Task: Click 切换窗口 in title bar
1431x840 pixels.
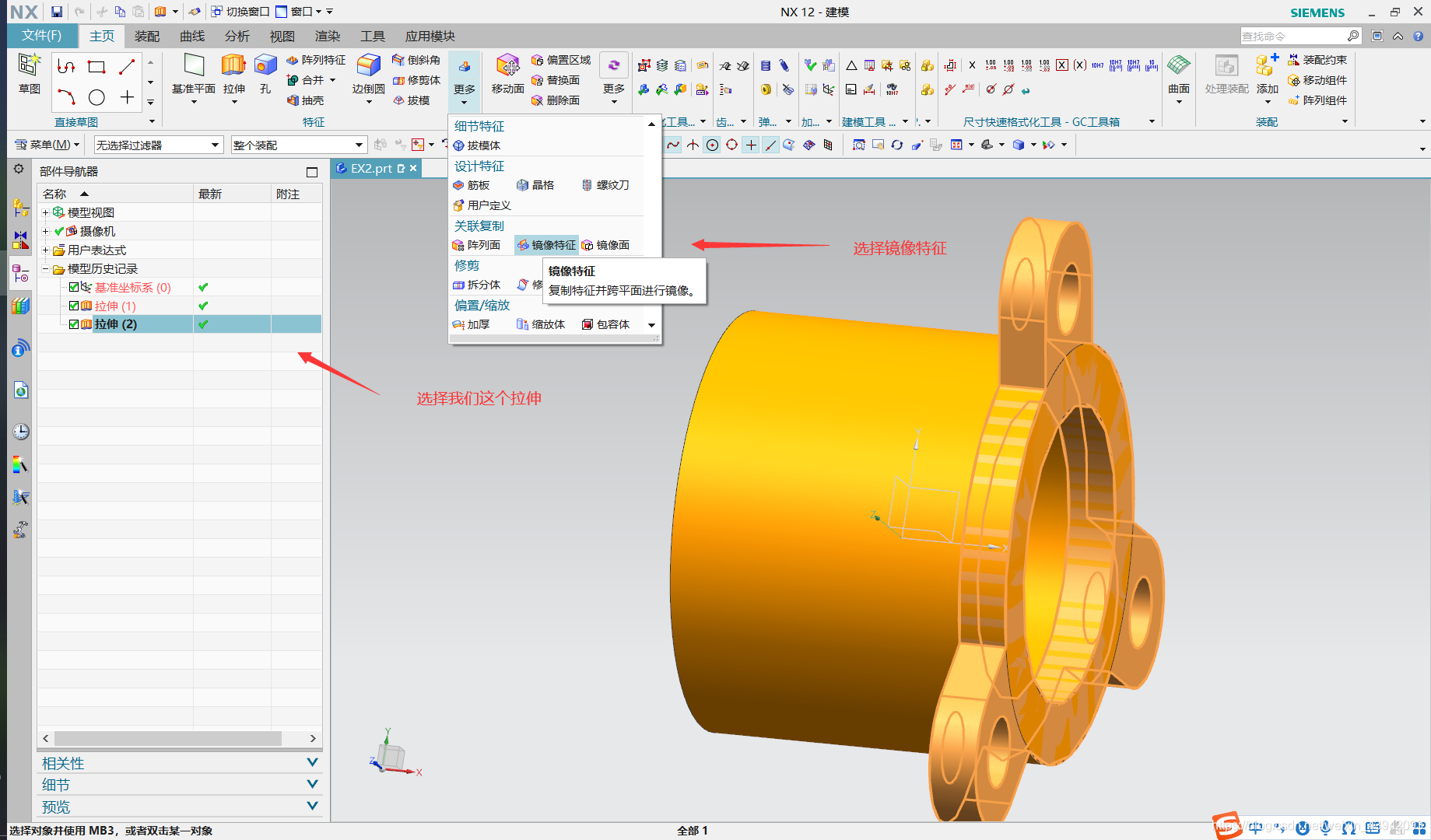Action: (240, 12)
